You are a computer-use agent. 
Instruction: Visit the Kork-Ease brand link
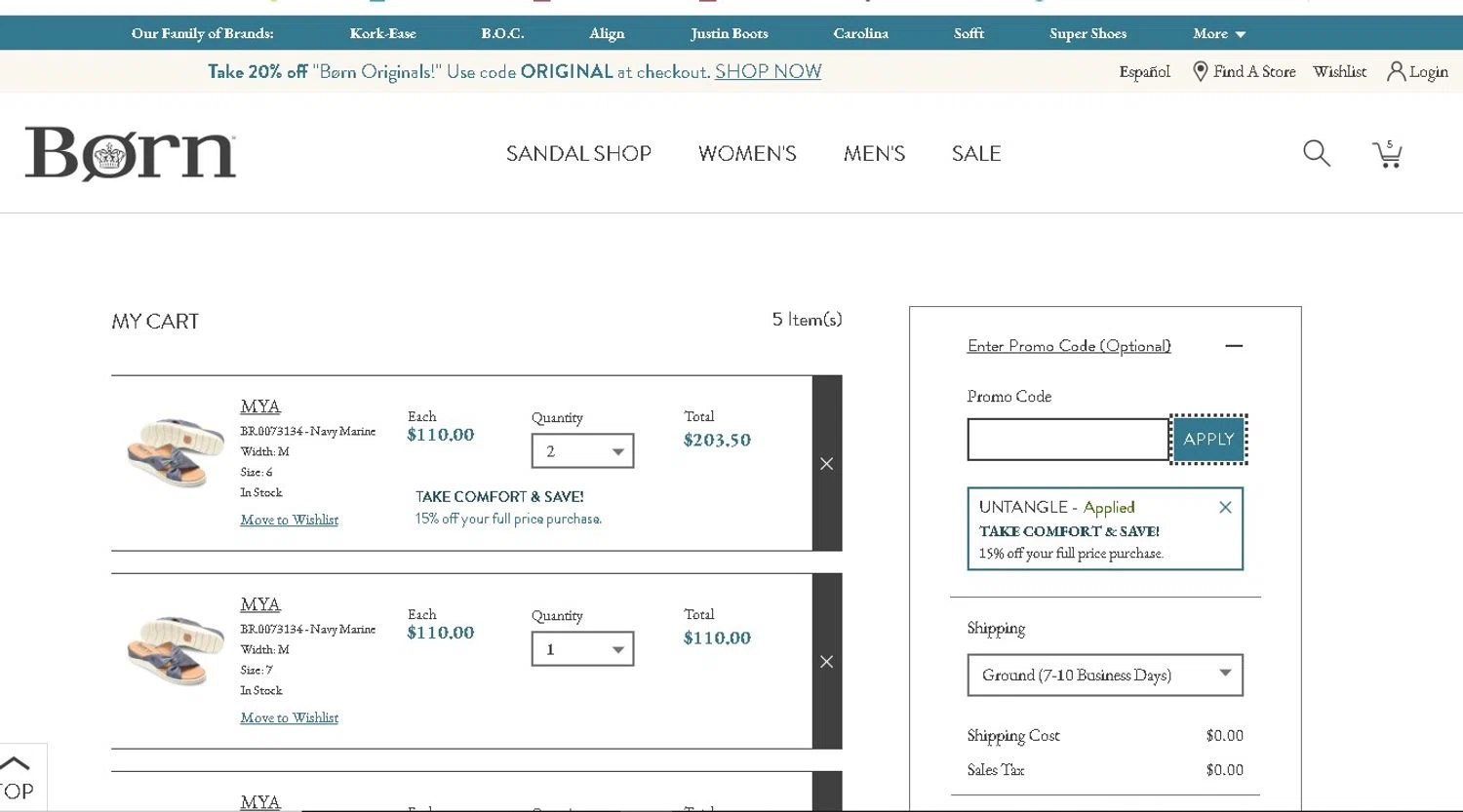click(382, 33)
